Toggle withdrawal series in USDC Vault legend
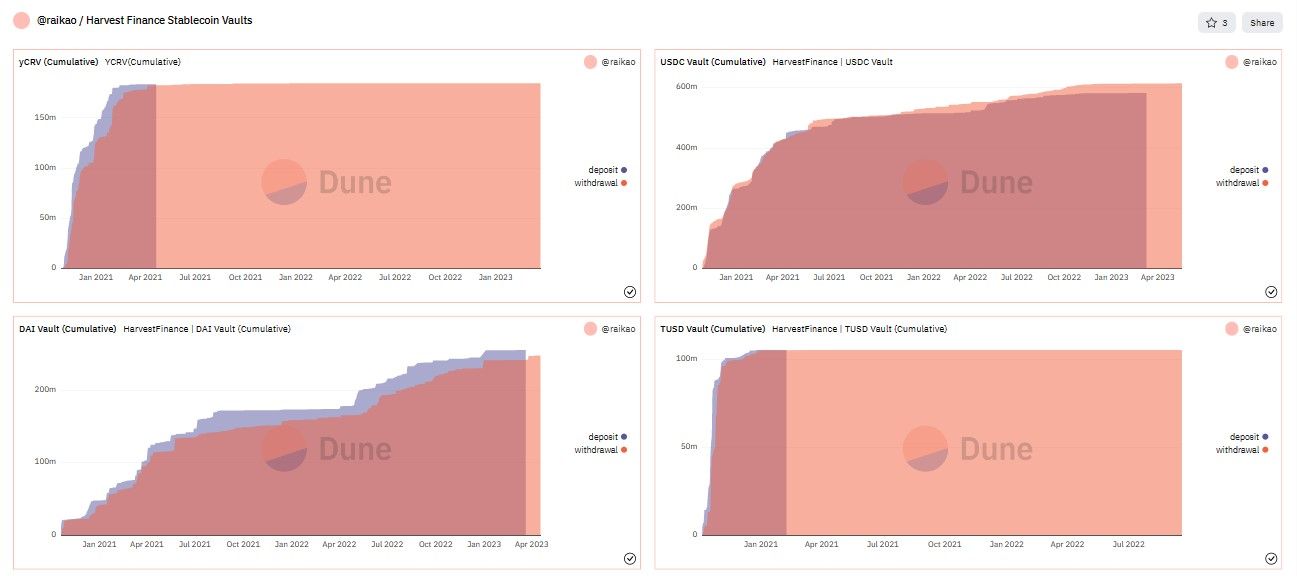 point(1242,183)
